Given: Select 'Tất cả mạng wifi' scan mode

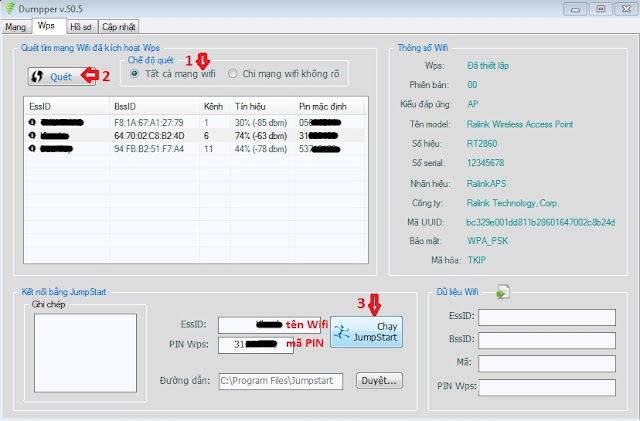Looking at the screenshot, I should coord(134,74).
